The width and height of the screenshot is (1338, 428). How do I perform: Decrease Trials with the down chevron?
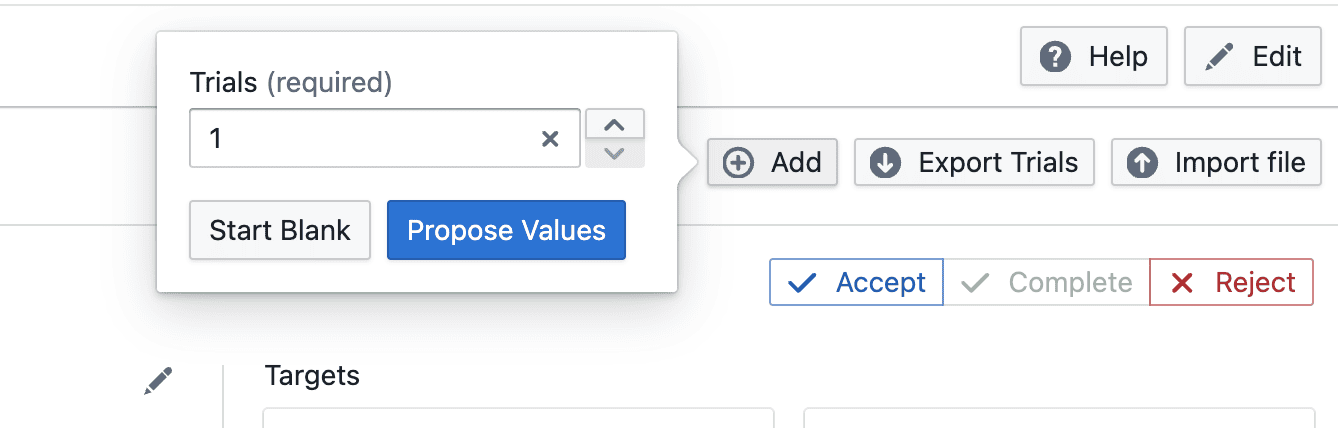(615, 153)
